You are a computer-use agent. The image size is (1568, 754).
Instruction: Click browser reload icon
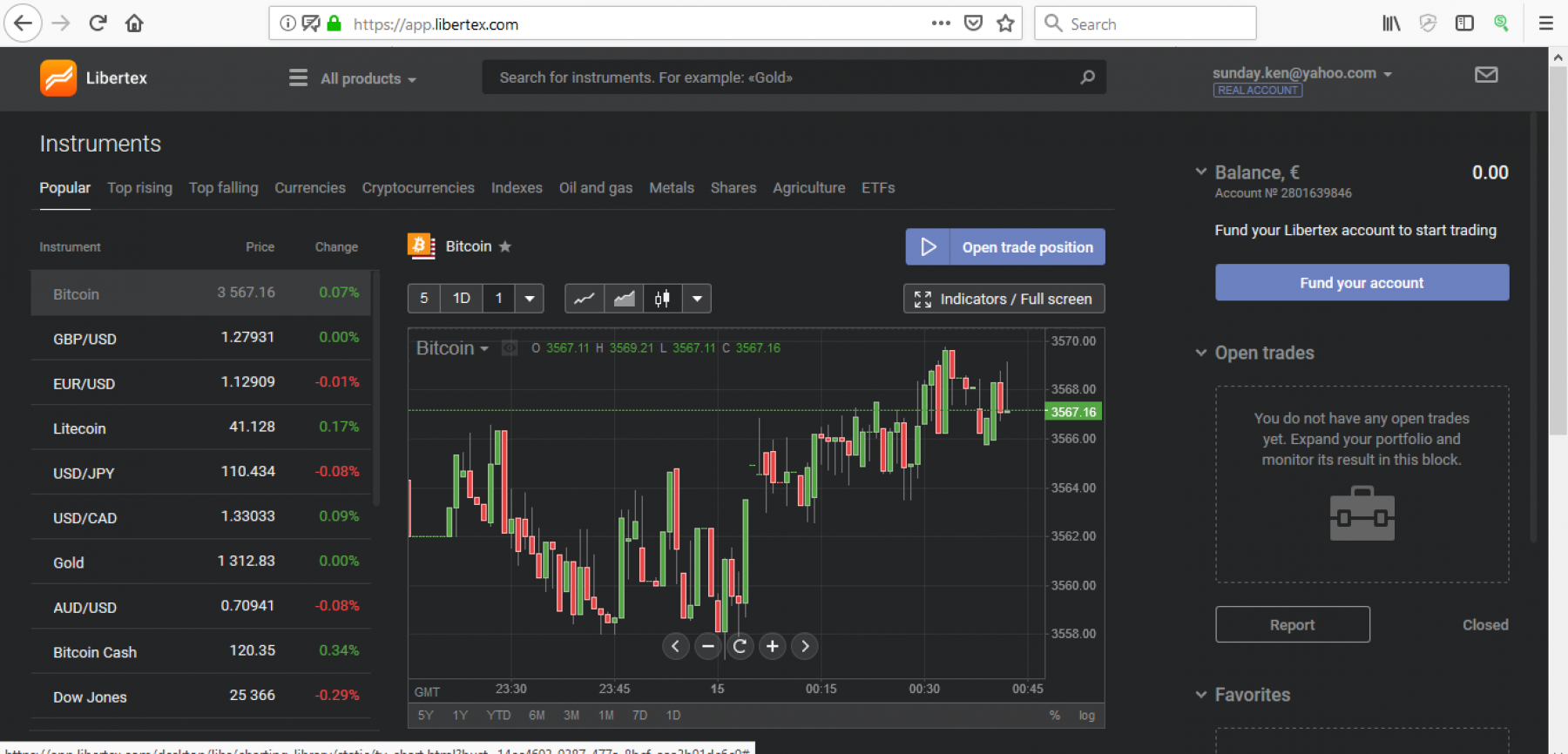(x=98, y=24)
